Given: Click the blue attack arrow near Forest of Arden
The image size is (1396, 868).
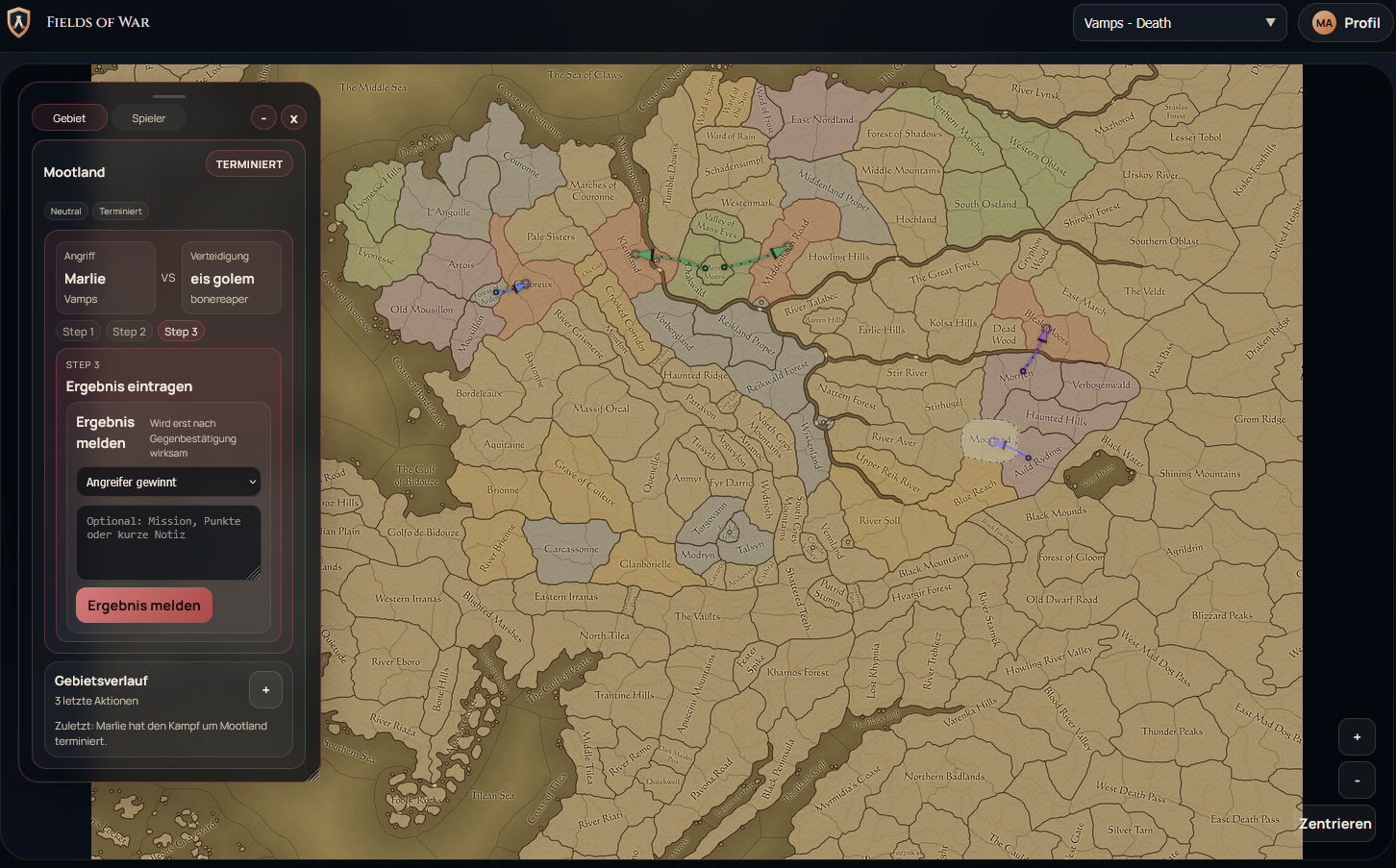Looking at the screenshot, I should (x=519, y=286).
